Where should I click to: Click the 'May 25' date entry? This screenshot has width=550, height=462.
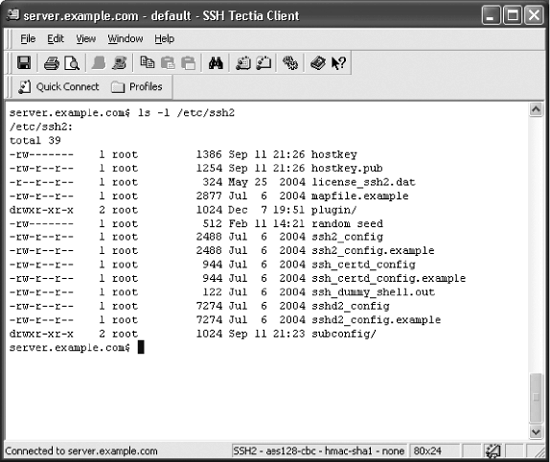pyautogui.click(x=248, y=182)
